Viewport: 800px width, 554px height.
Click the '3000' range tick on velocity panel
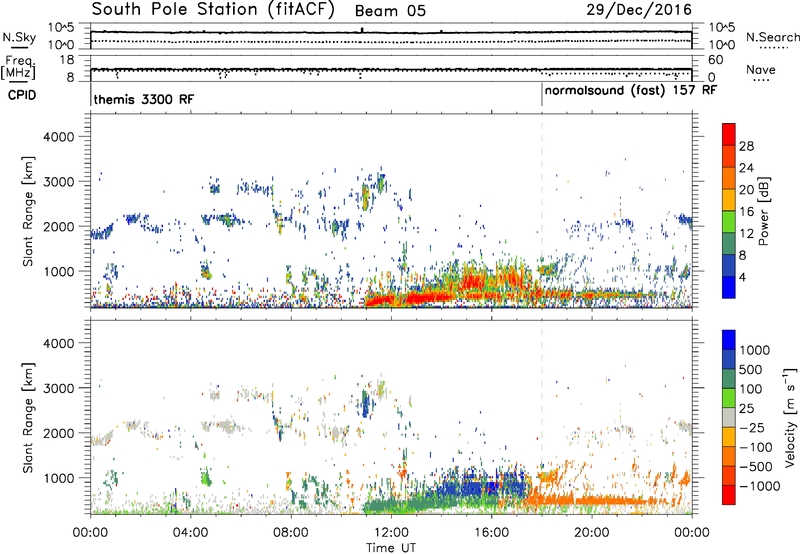point(58,388)
